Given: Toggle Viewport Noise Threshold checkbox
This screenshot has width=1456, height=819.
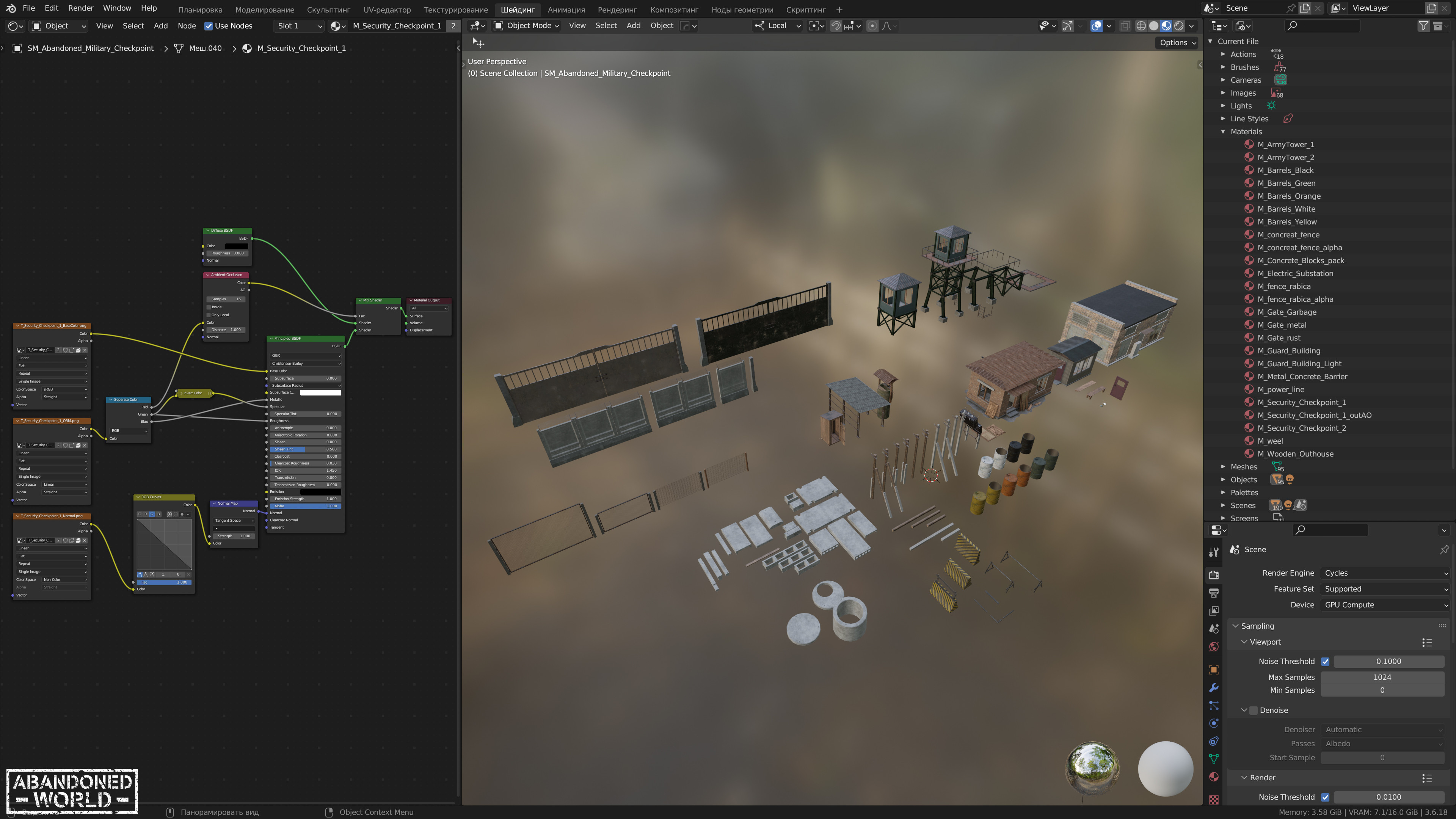Looking at the screenshot, I should coord(1326,661).
